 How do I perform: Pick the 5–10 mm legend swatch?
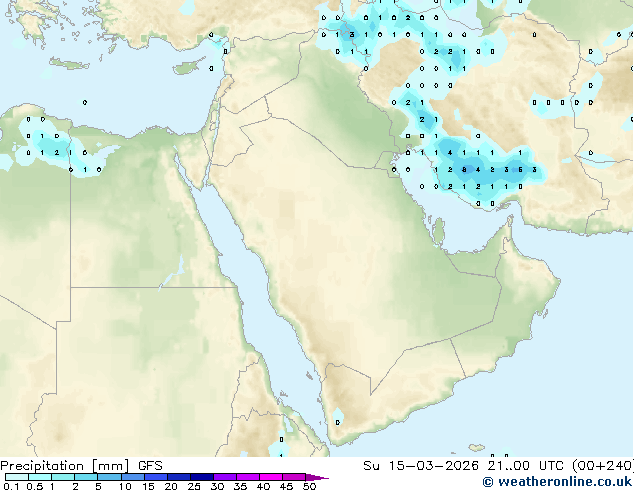coord(109,477)
